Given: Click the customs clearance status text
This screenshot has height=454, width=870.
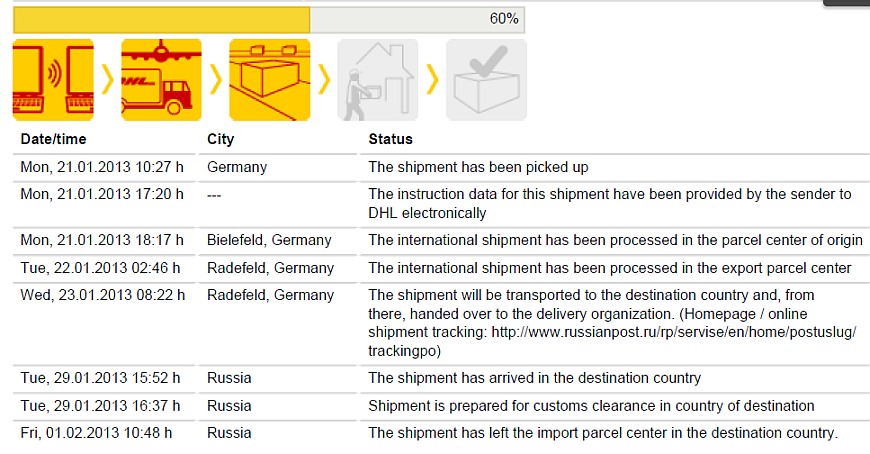Looking at the screenshot, I should click(x=591, y=406).
